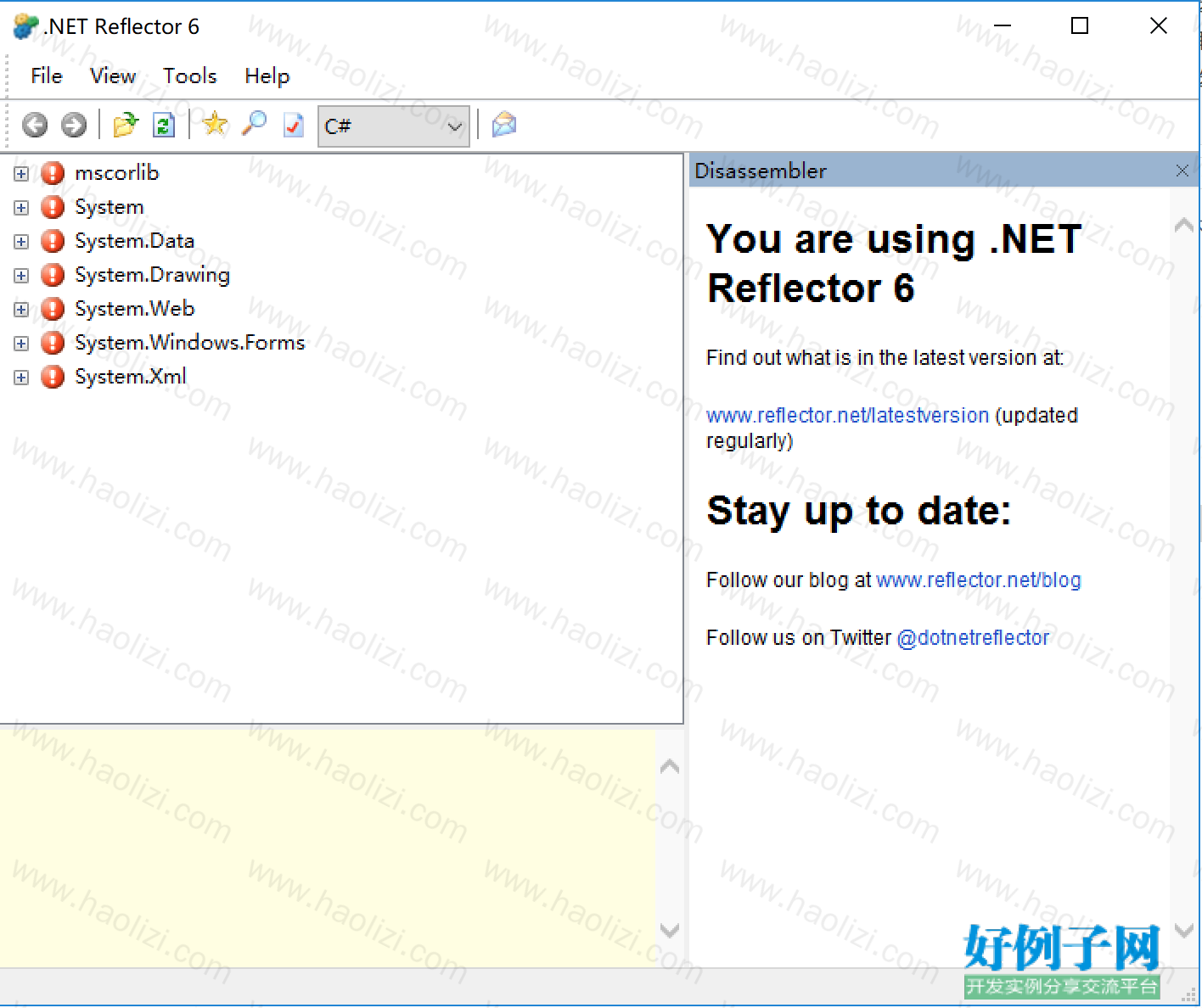Close the .NET Reflector 6 window
Image resolution: width=1202 pixels, height=1008 pixels.
pos(1158,26)
